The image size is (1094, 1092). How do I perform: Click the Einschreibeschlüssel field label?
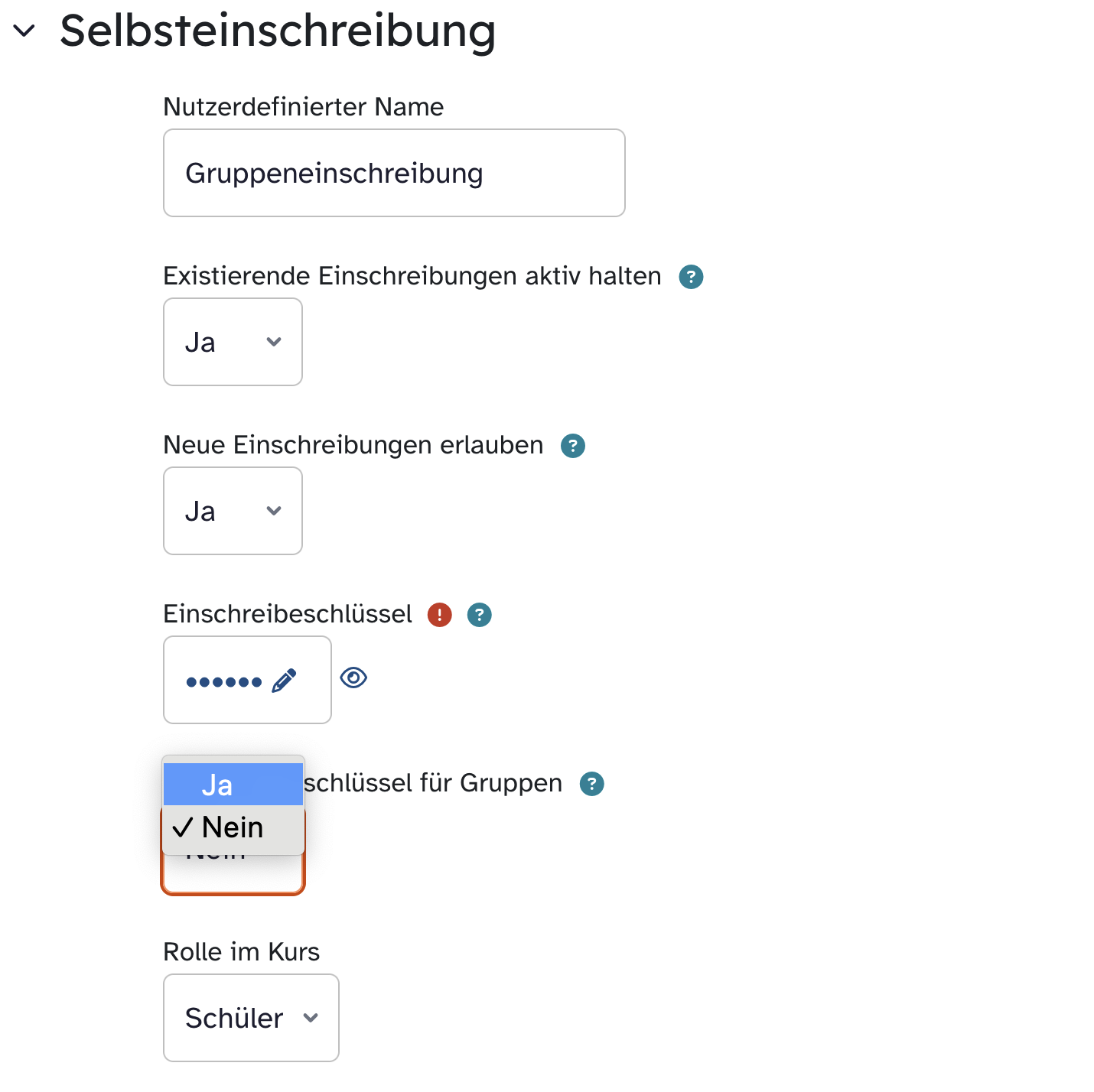click(x=288, y=614)
